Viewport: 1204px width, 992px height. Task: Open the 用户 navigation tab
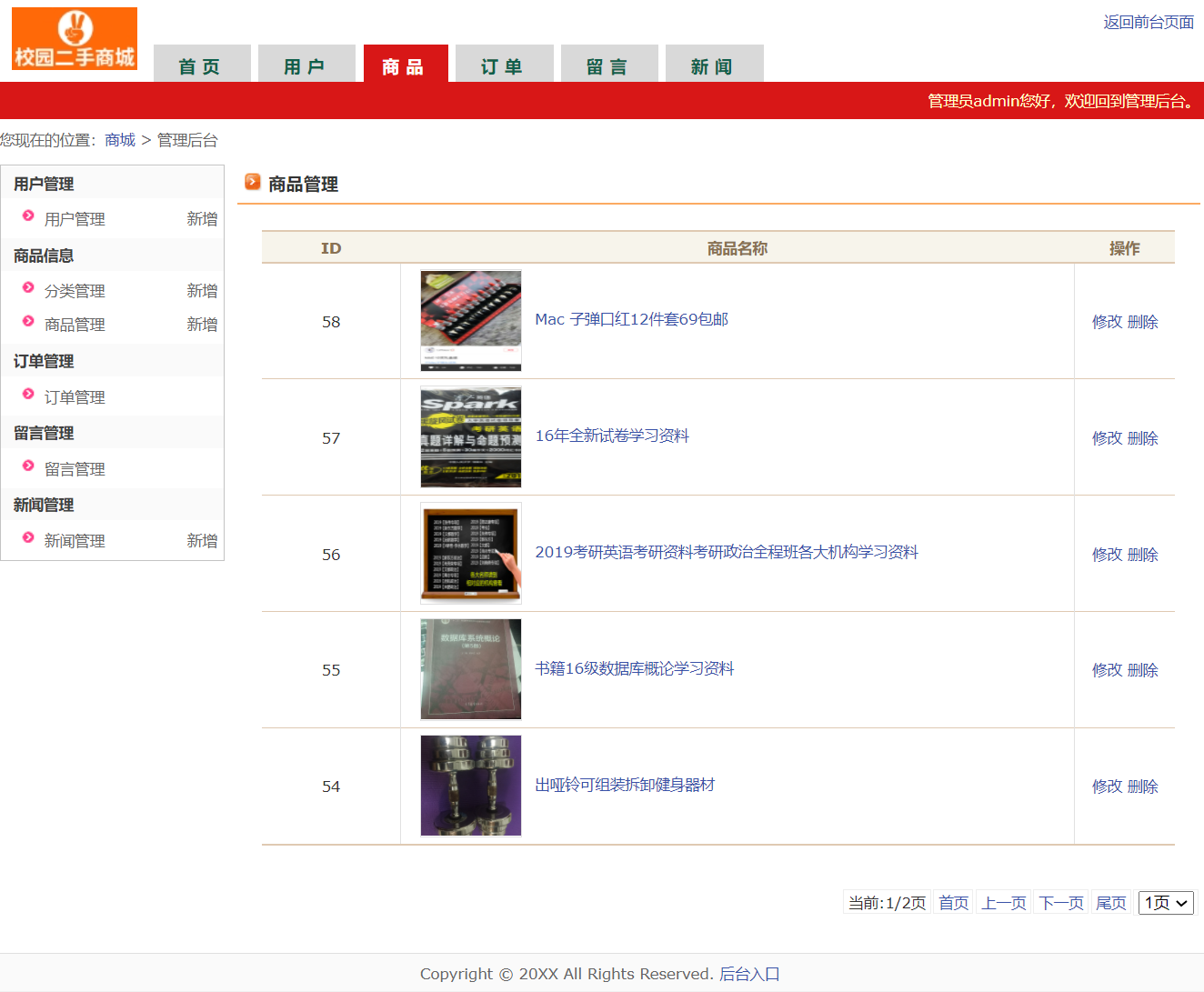(306, 64)
